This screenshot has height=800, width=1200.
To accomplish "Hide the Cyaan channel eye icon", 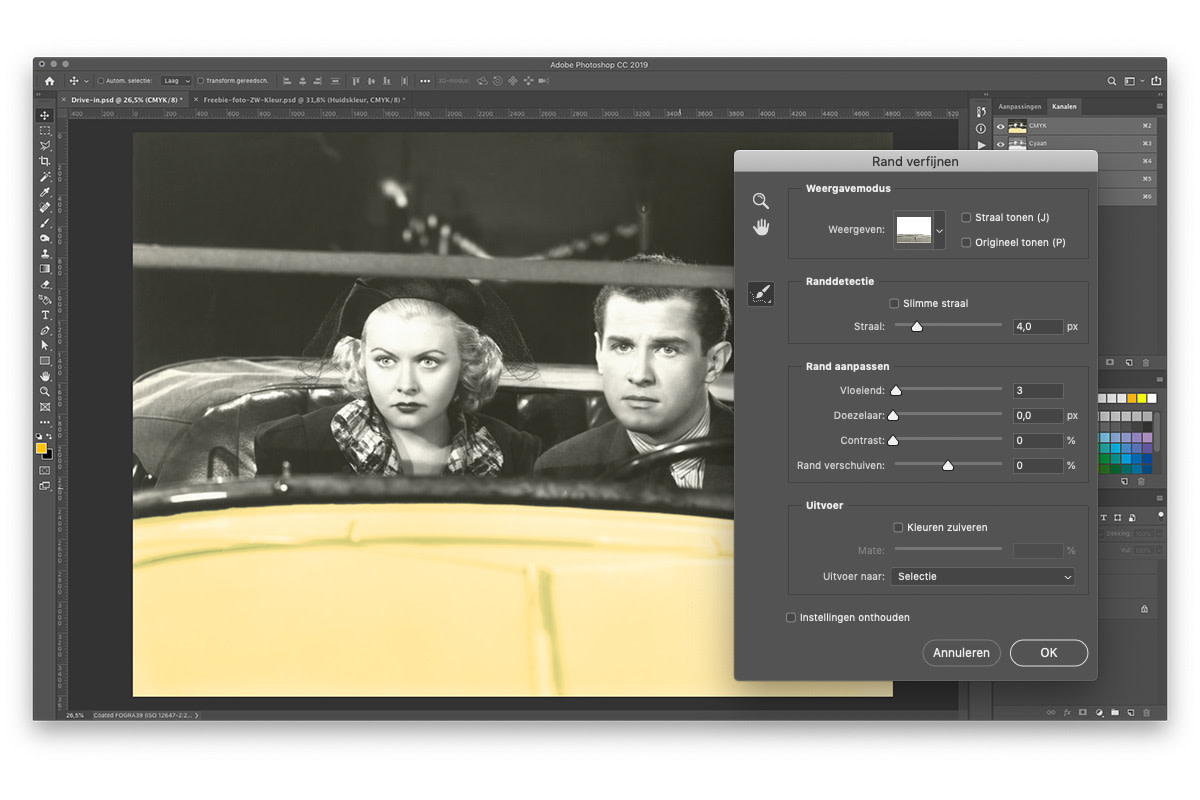I will point(1001,143).
